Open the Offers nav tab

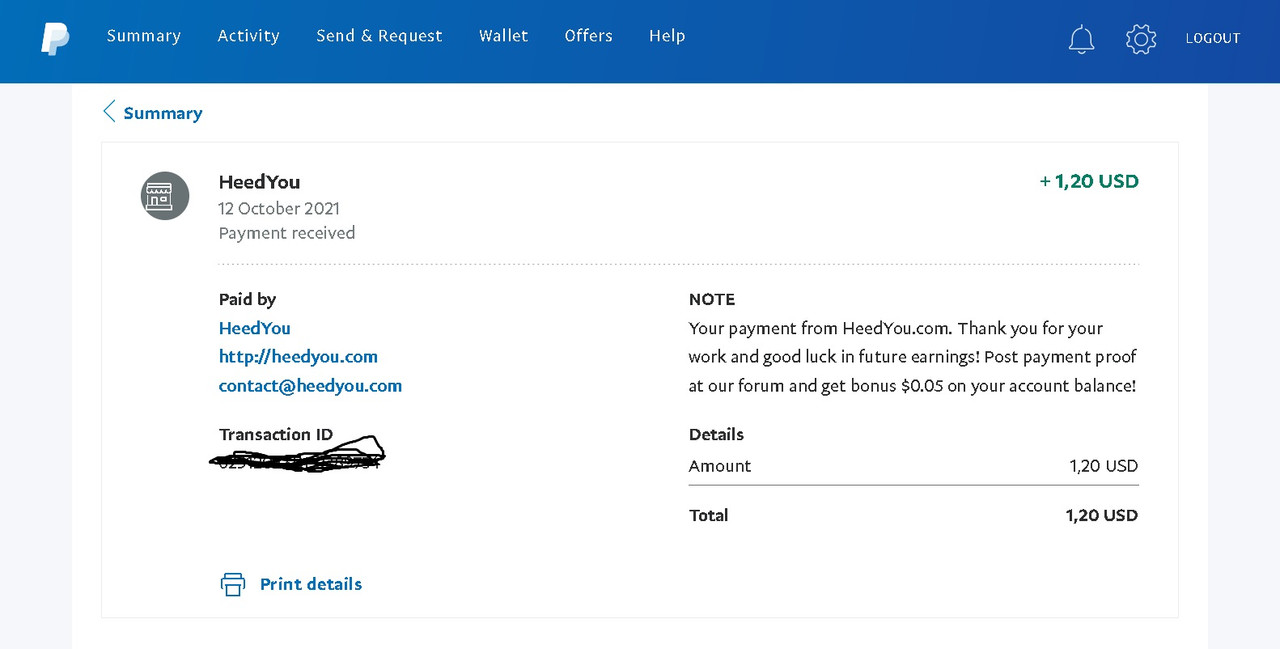[x=588, y=36]
